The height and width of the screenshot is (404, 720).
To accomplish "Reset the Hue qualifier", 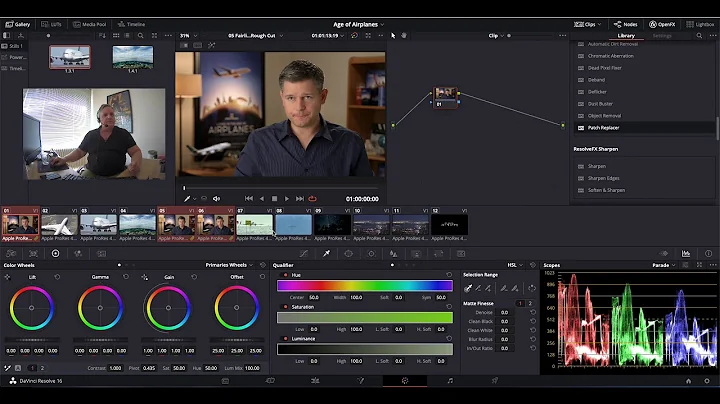I will 449,275.
